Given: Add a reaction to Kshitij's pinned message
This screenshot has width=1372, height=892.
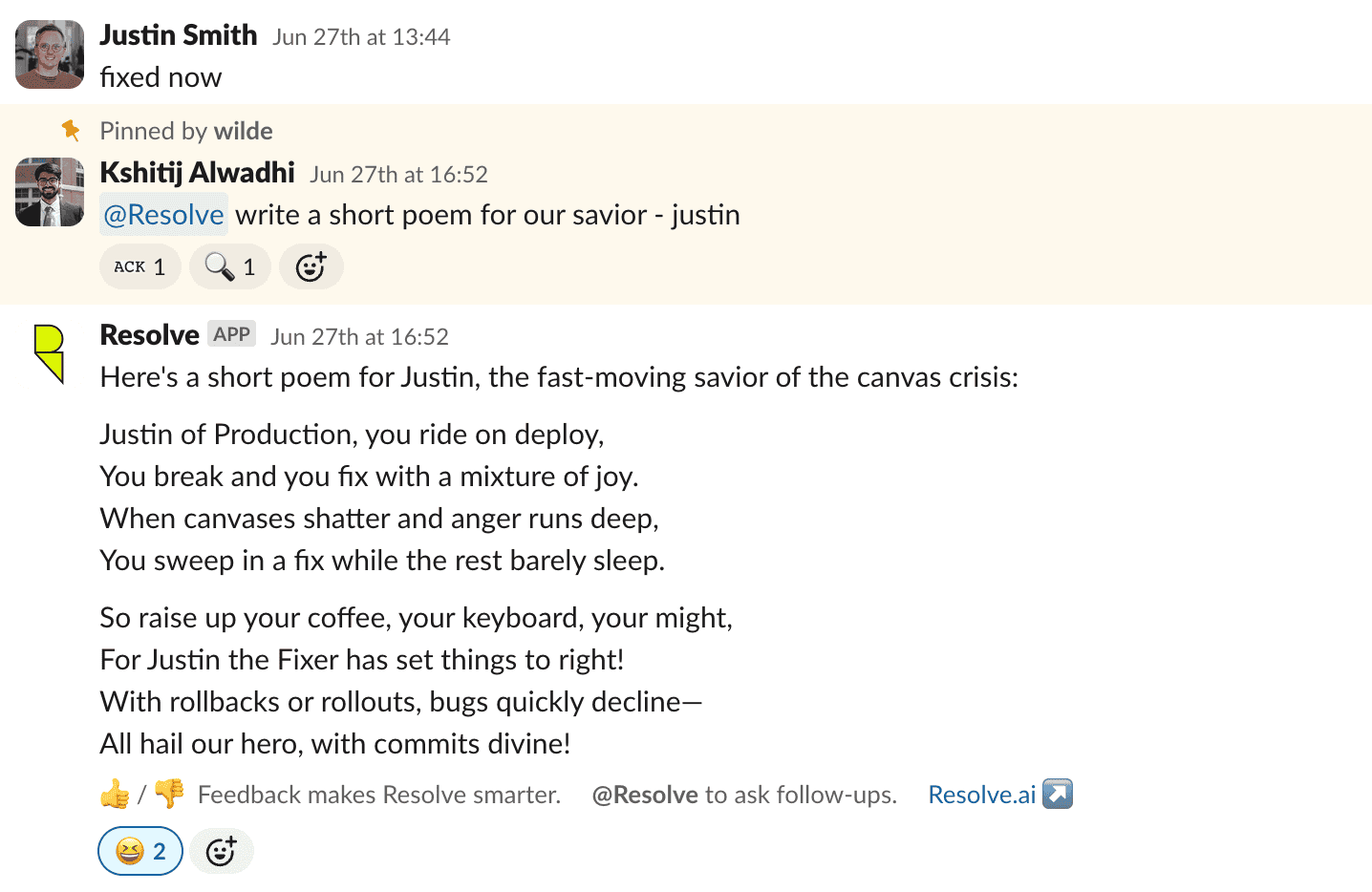Looking at the screenshot, I should [x=311, y=266].
